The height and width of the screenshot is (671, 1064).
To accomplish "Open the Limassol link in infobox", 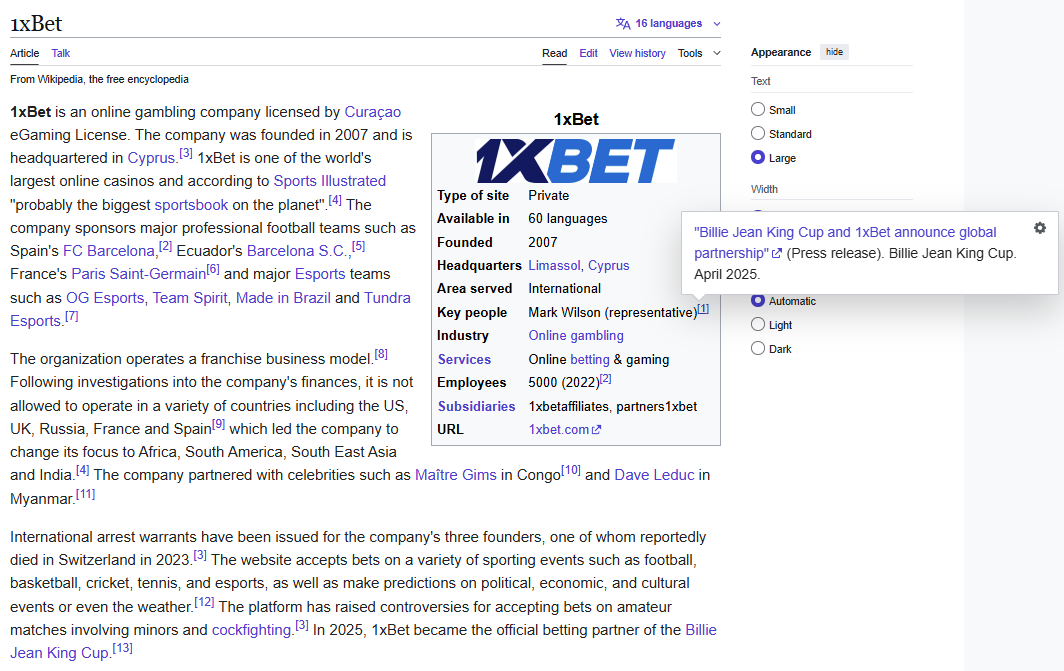I will coord(554,265).
